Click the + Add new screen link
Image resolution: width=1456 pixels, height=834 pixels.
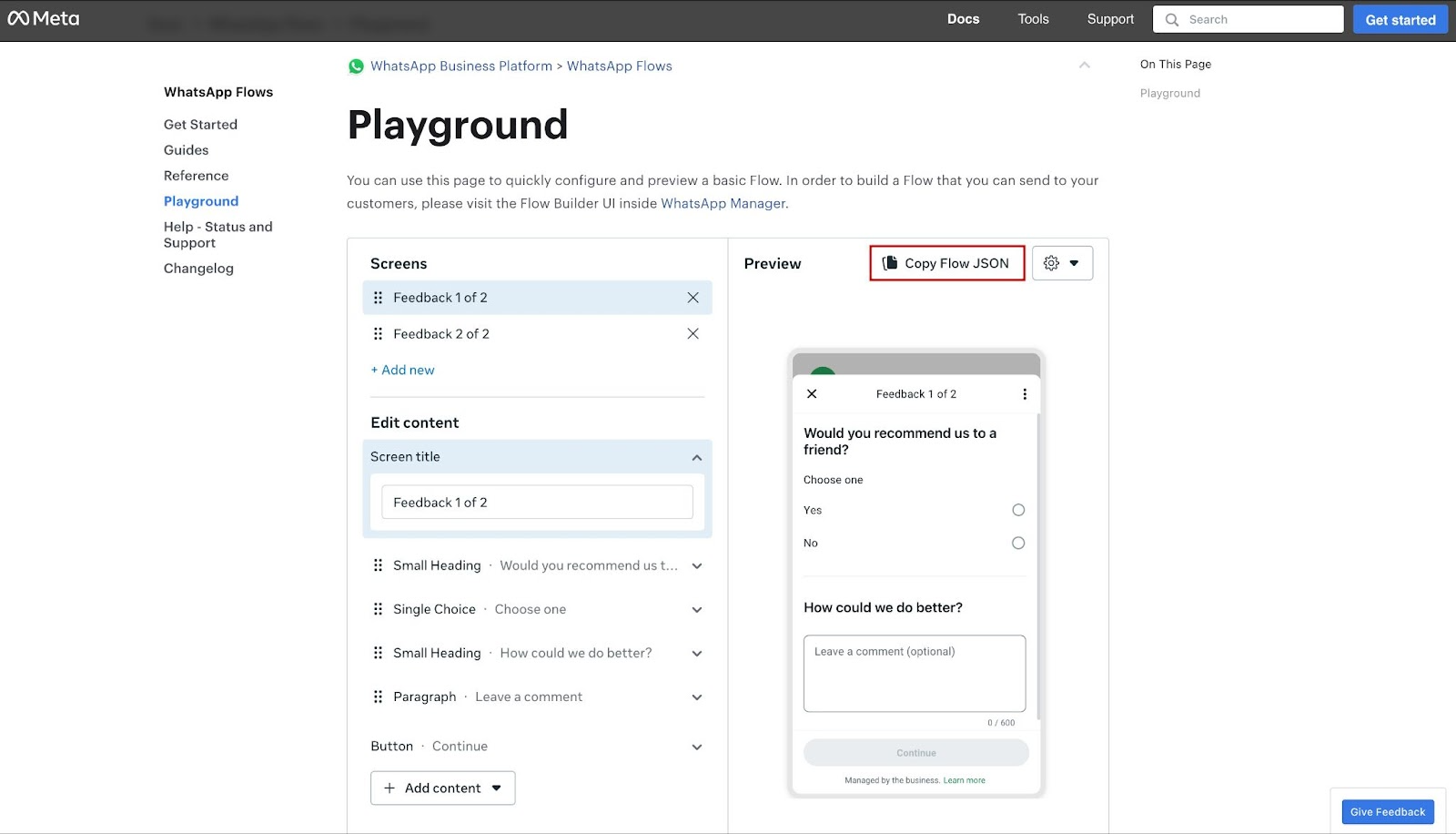coord(402,371)
